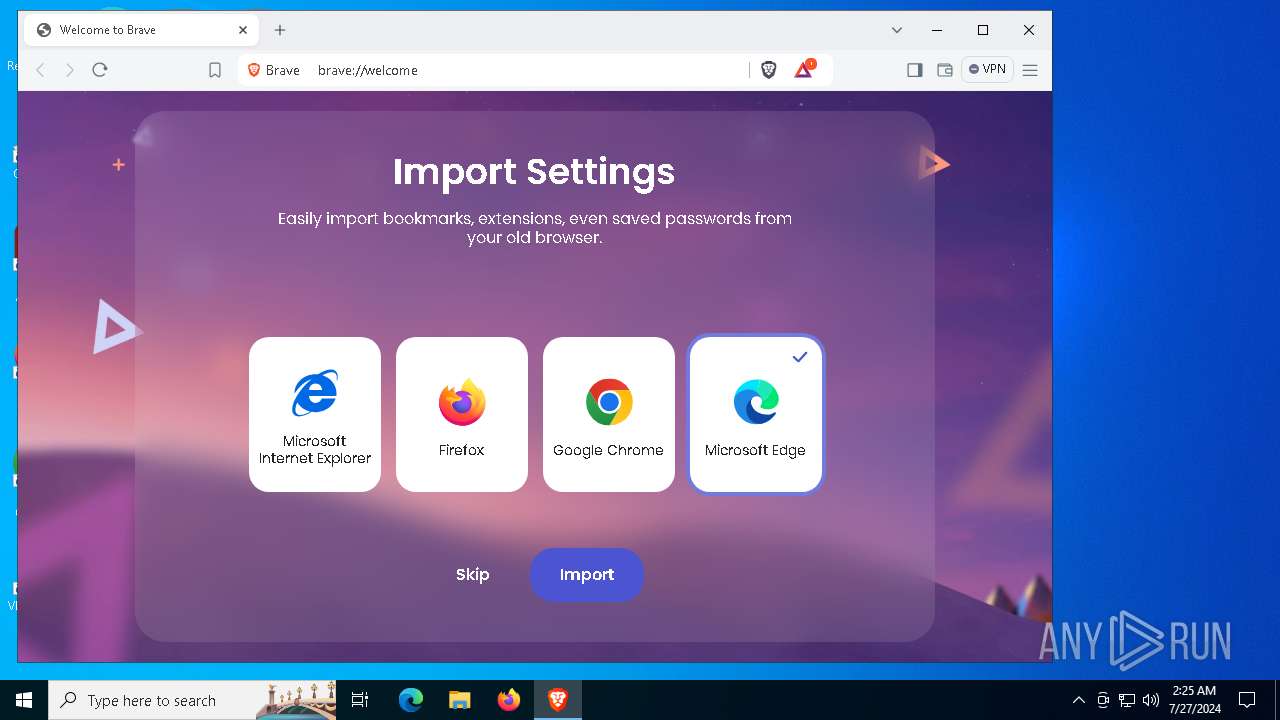Click the Import button
The width and height of the screenshot is (1280, 720).
point(587,575)
